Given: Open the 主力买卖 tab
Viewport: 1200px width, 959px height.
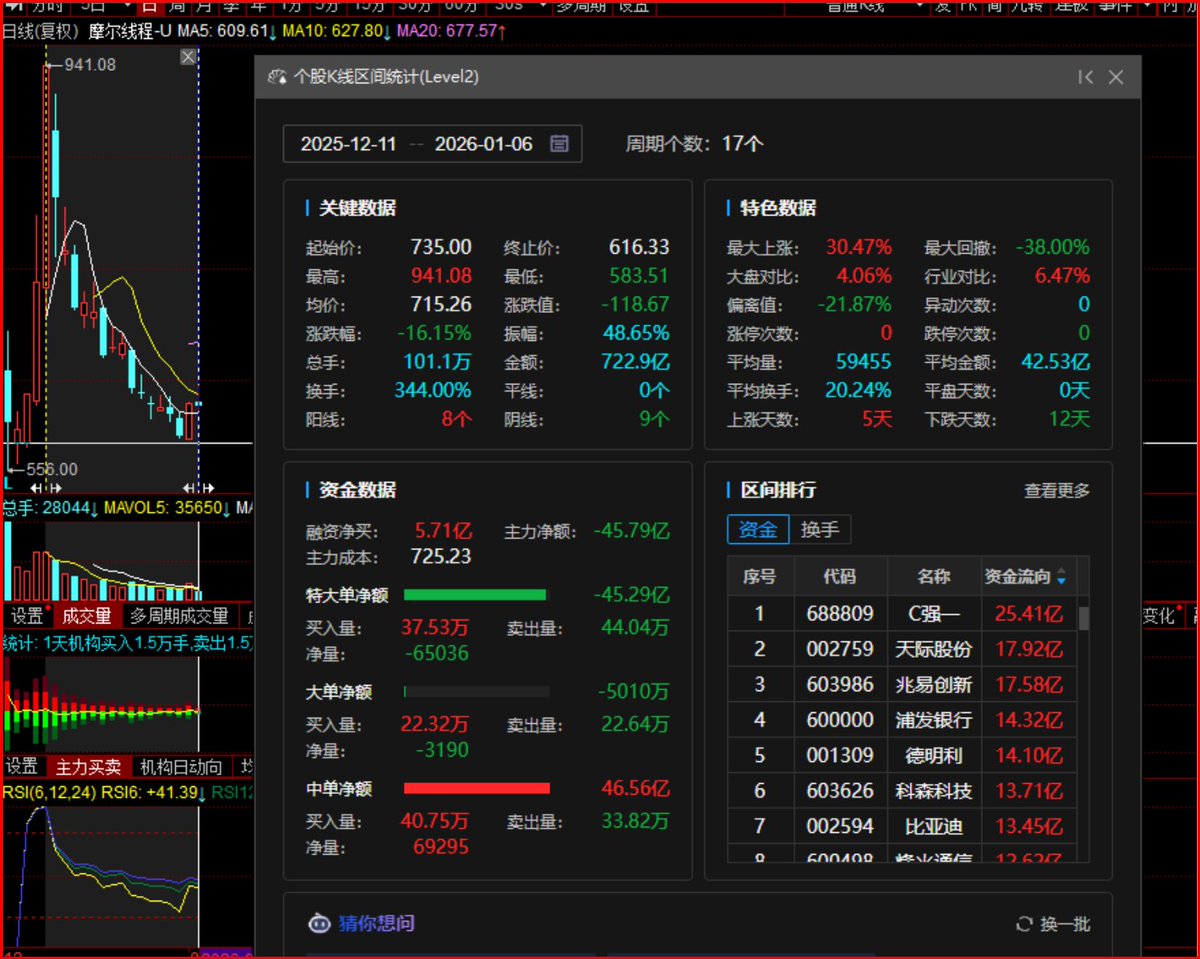Looking at the screenshot, I should [x=90, y=766].
